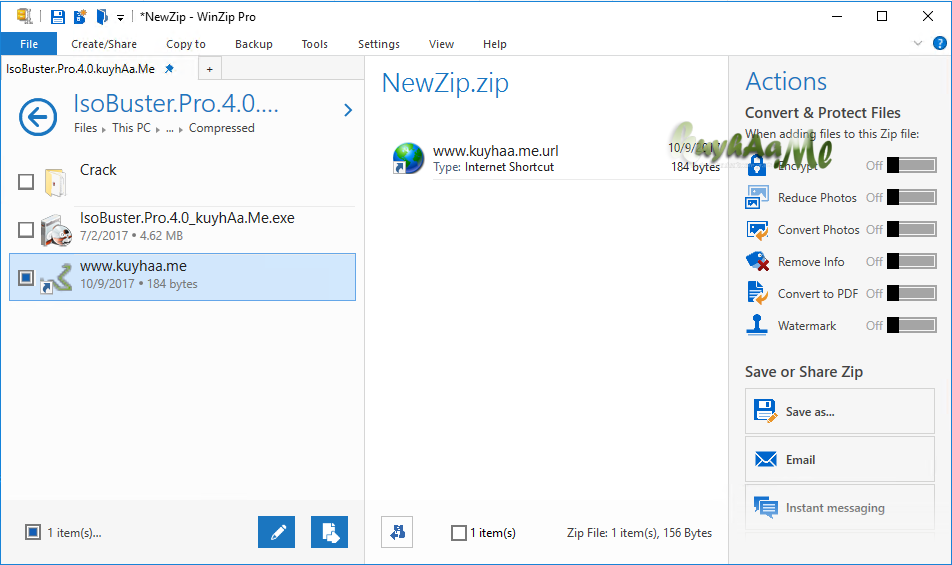Click the Zip File status text
The image size is (952, 565).
[x=639, y=533]
